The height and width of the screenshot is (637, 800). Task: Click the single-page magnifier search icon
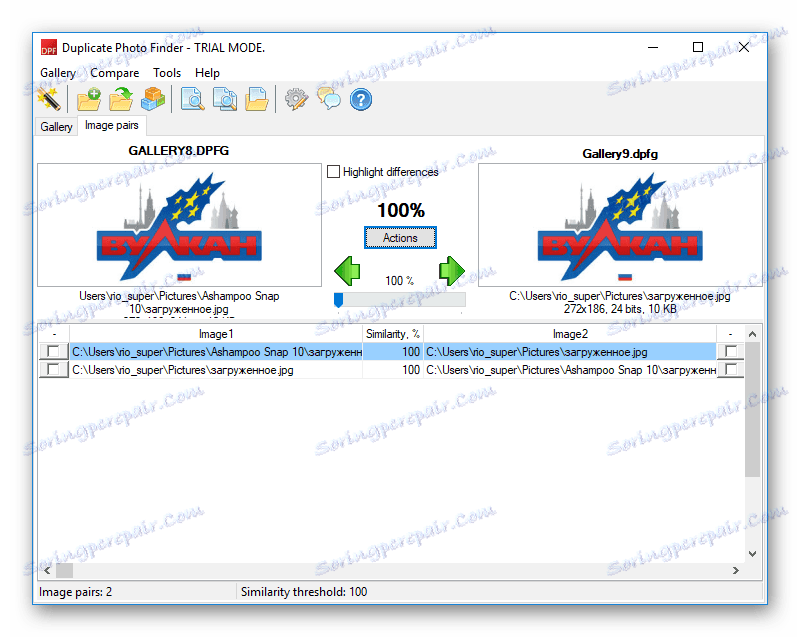pyautogui.click(x=192, y=99)
